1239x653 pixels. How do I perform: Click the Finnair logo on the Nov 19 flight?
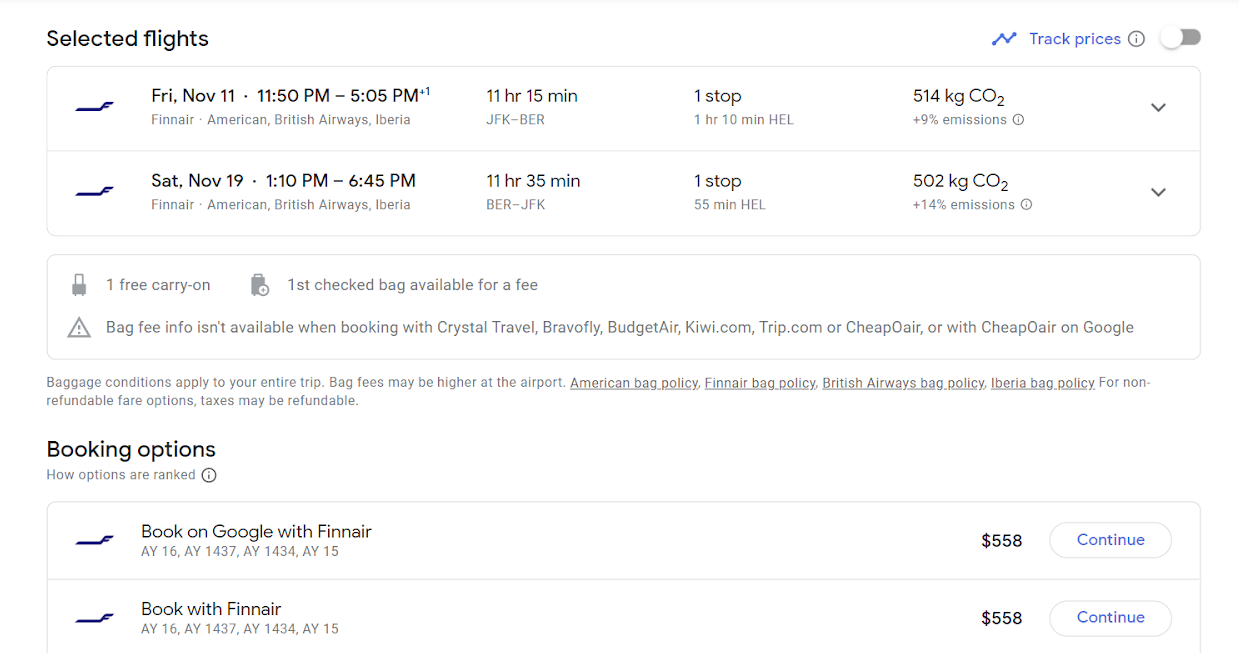coord(93,191)
